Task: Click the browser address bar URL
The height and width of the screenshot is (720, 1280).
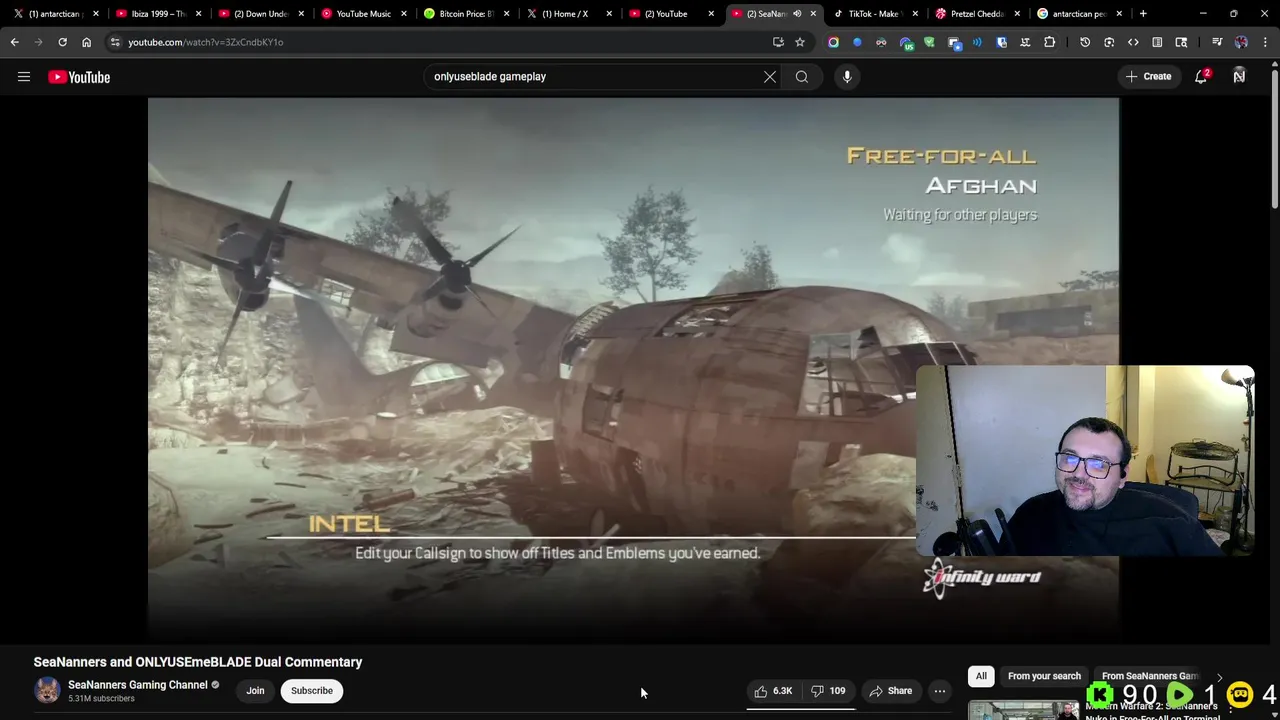Action: pos(205,42)
